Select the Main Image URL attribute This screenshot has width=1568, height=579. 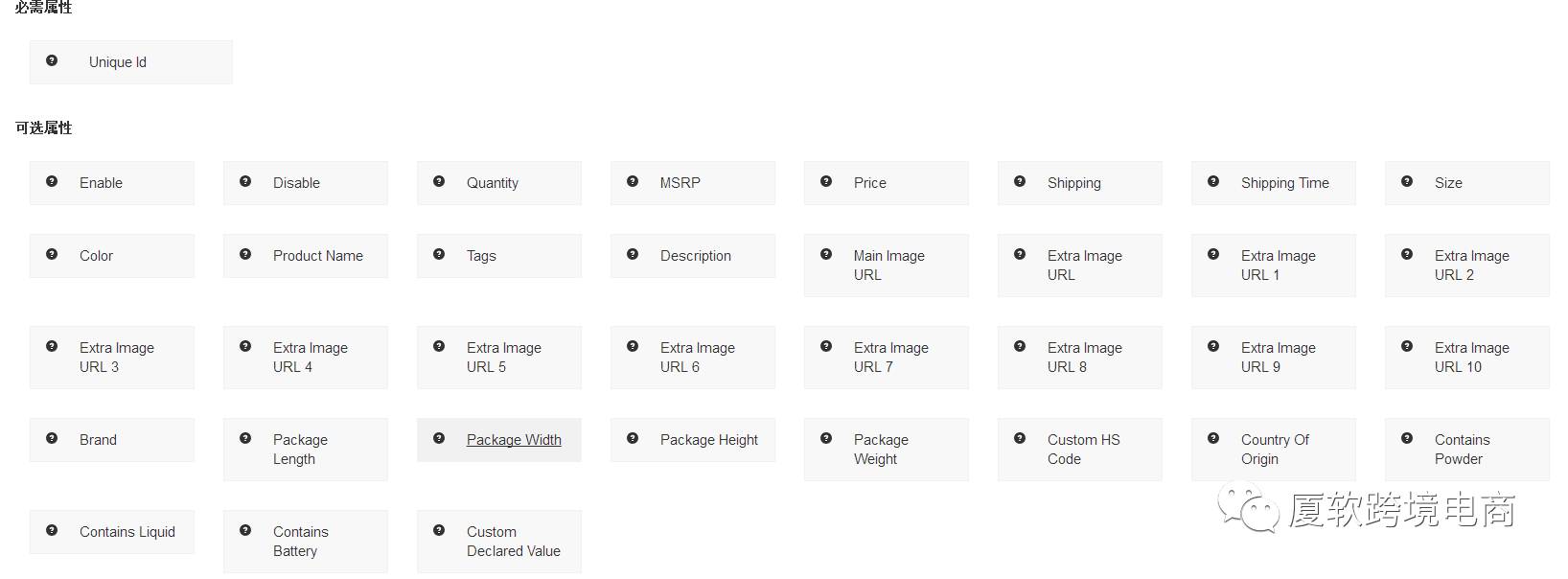pyautogui.click(x=887, y=266)
